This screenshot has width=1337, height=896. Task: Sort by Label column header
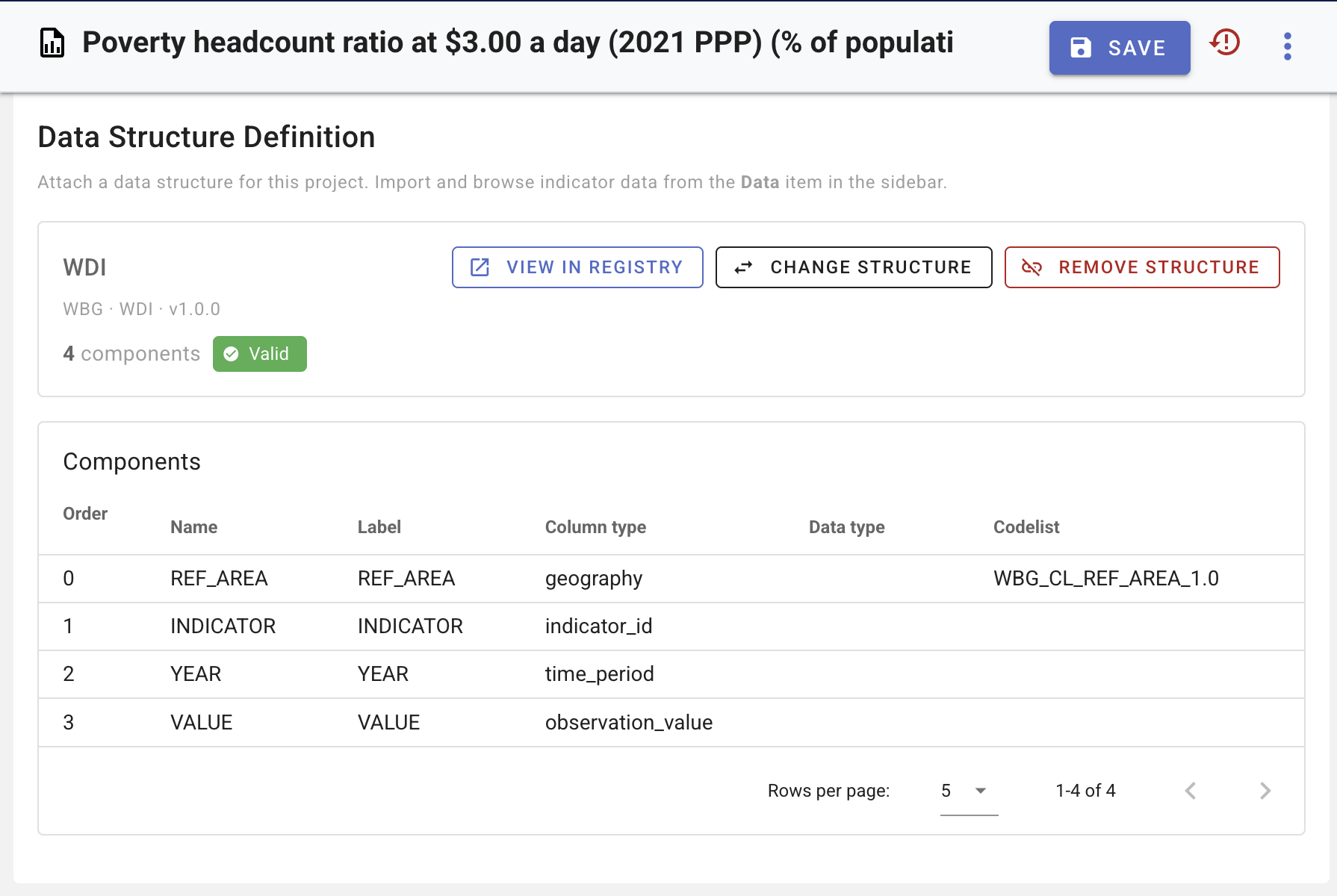(379, 527)
